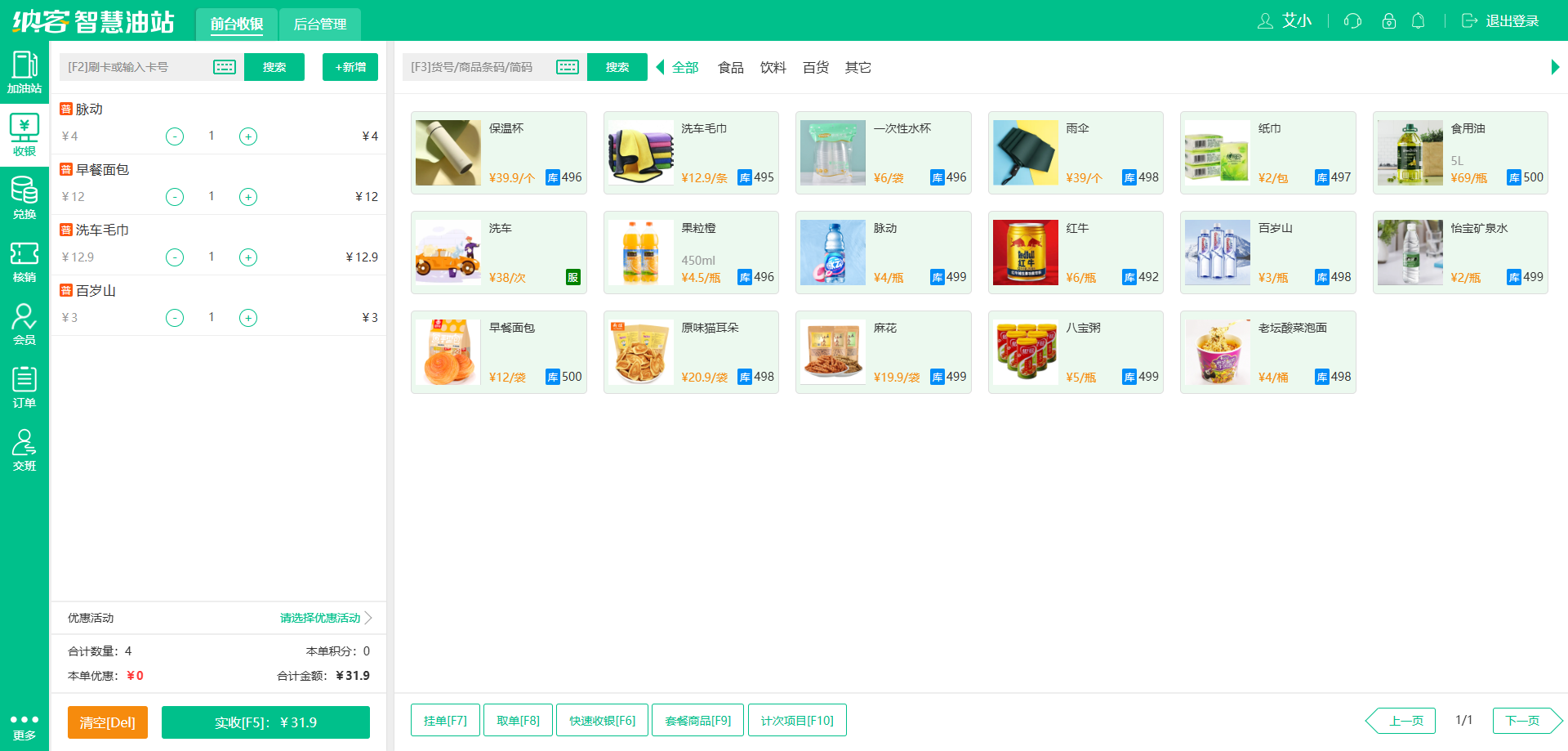Increase quantity of 百岁山 item
The height and width of the screenshot is (751, 1568).
(x=248, y=318)
